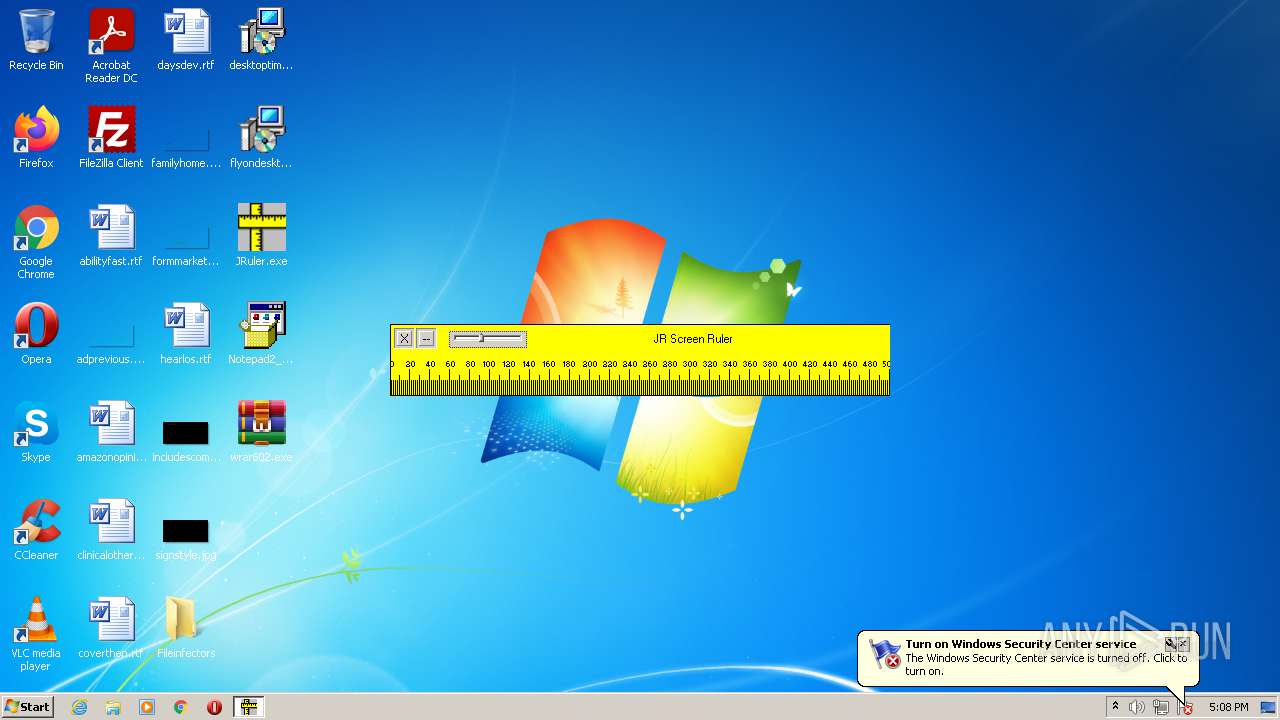Launch CCleaner desktop shortcut
Viewport: 1280px width, 720px height.
[x=36, y=530]
